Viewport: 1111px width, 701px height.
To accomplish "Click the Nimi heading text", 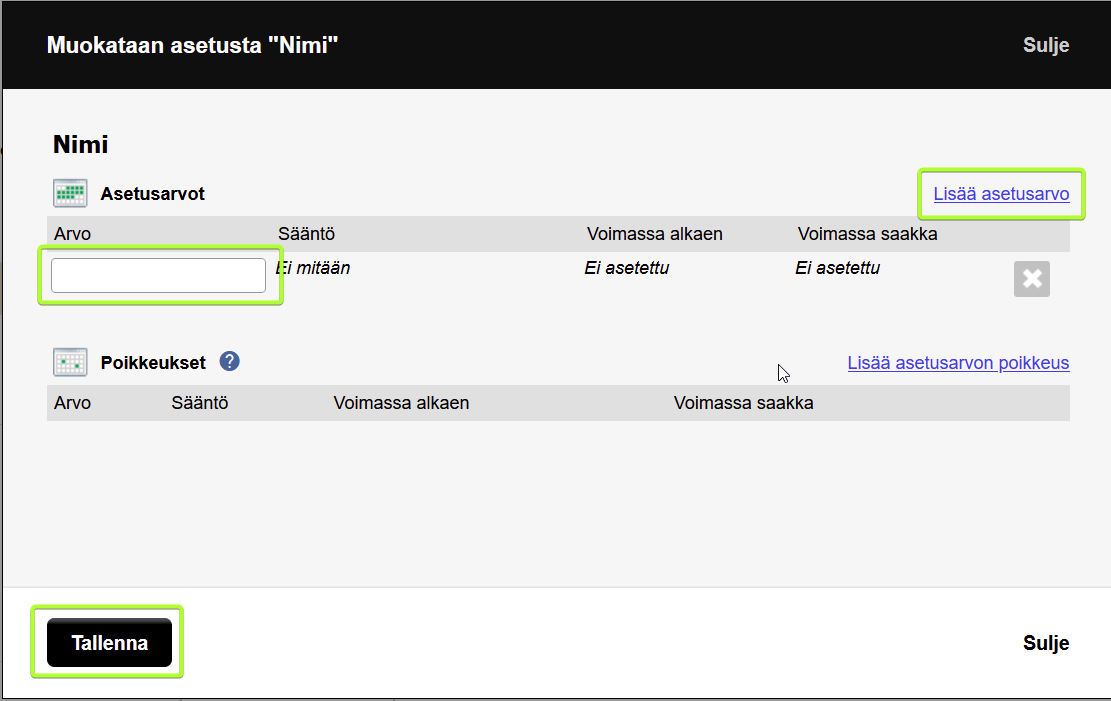I will (81, 144).
